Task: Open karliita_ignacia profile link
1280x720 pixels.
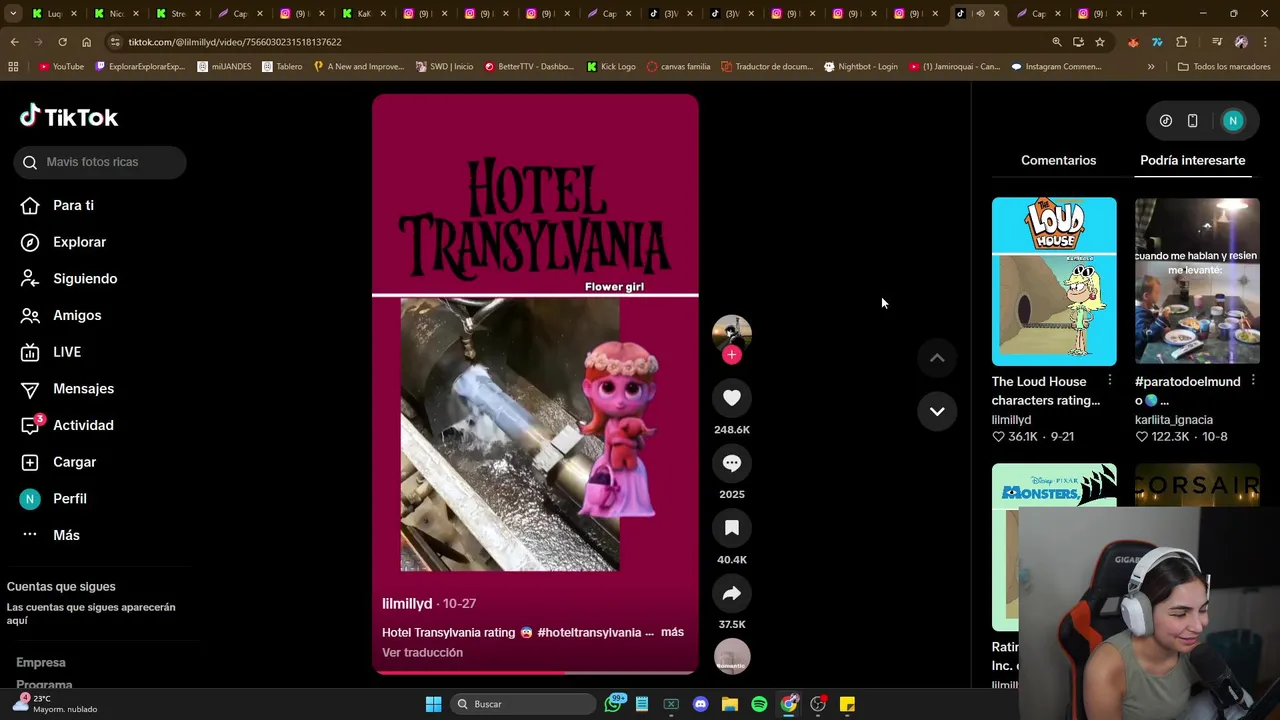Action: (1174, 420)
